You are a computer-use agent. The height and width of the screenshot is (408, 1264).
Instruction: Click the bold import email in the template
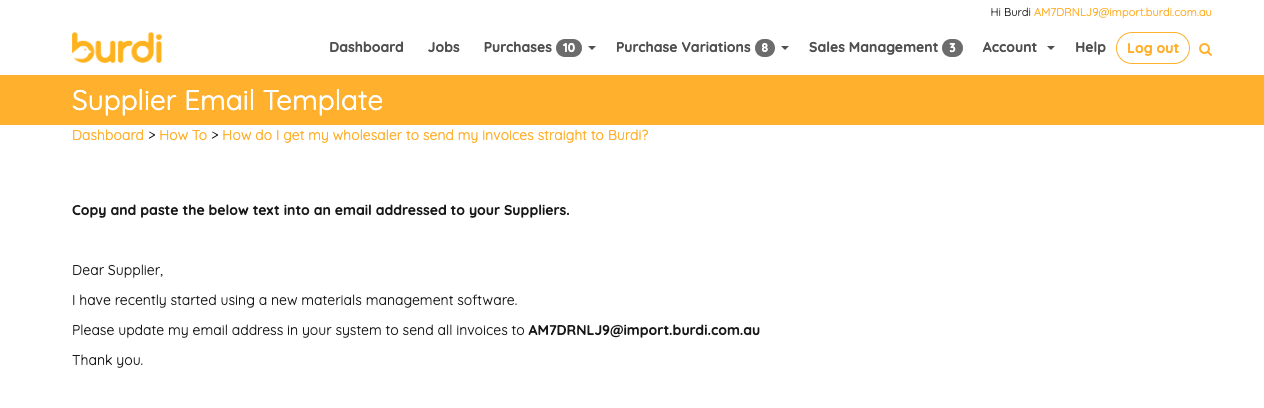(x=644, y=330)
